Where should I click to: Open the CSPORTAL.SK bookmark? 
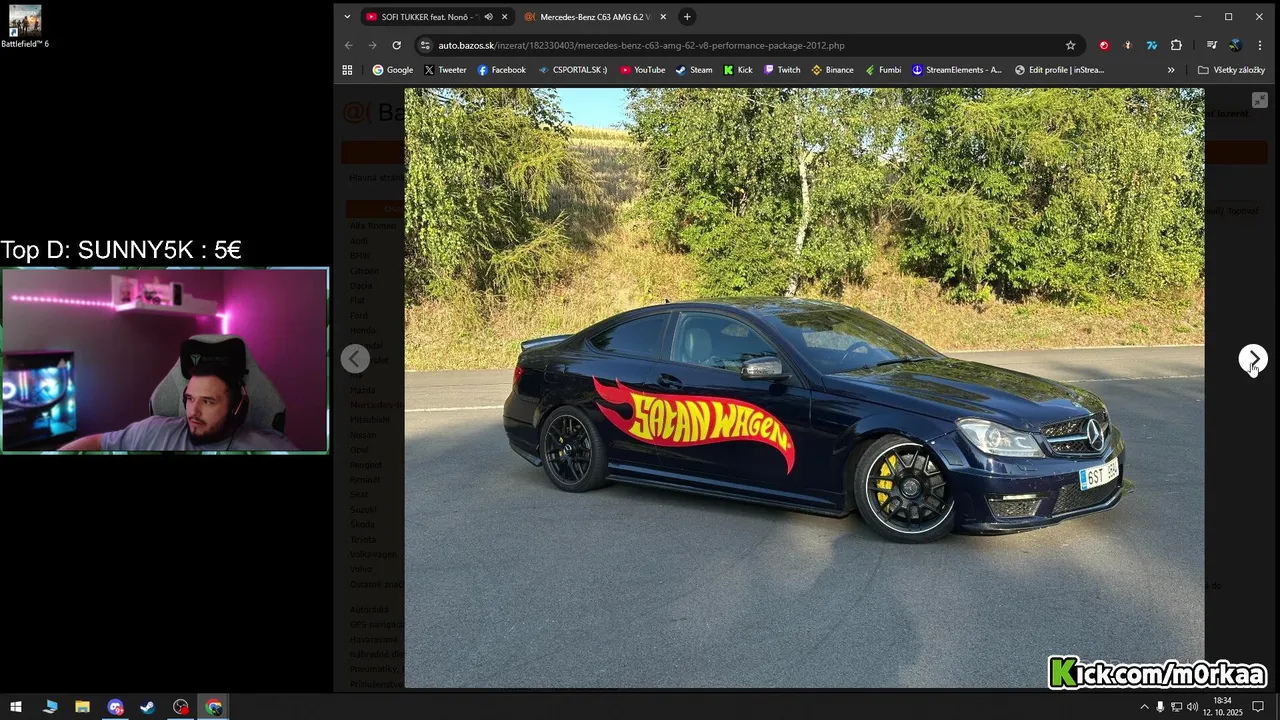[572, 70]
